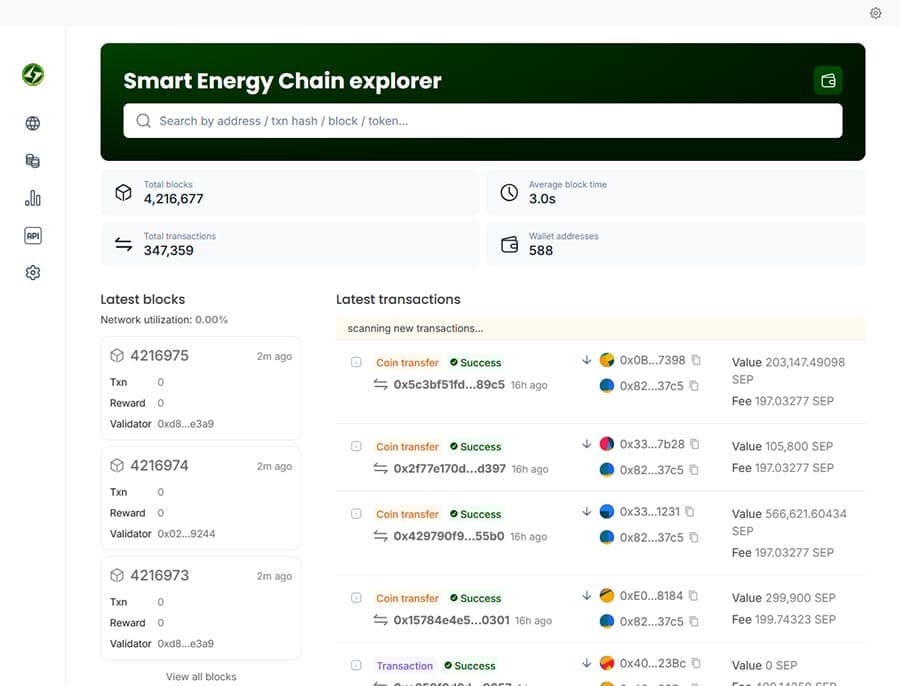Click the magnifier icon in the search bar
The height and width of the screenshot is (686, 900).
click(x=142, y=120)
